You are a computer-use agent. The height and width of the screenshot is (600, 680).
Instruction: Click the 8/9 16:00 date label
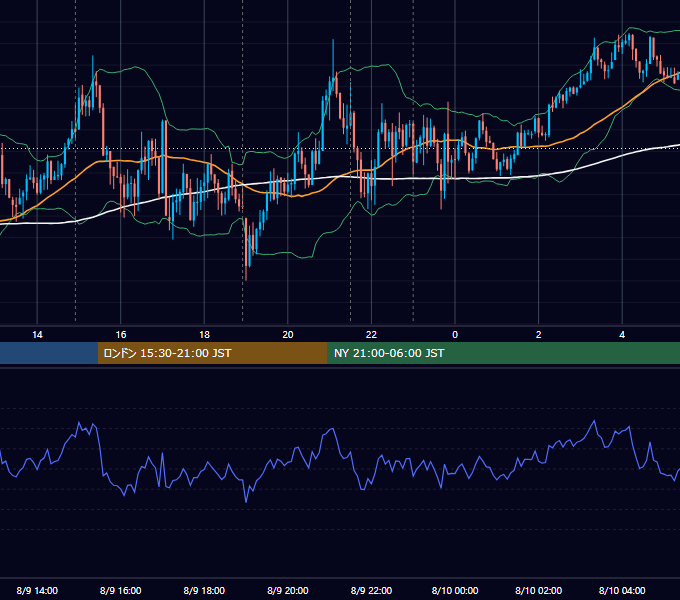pos(121,590)
